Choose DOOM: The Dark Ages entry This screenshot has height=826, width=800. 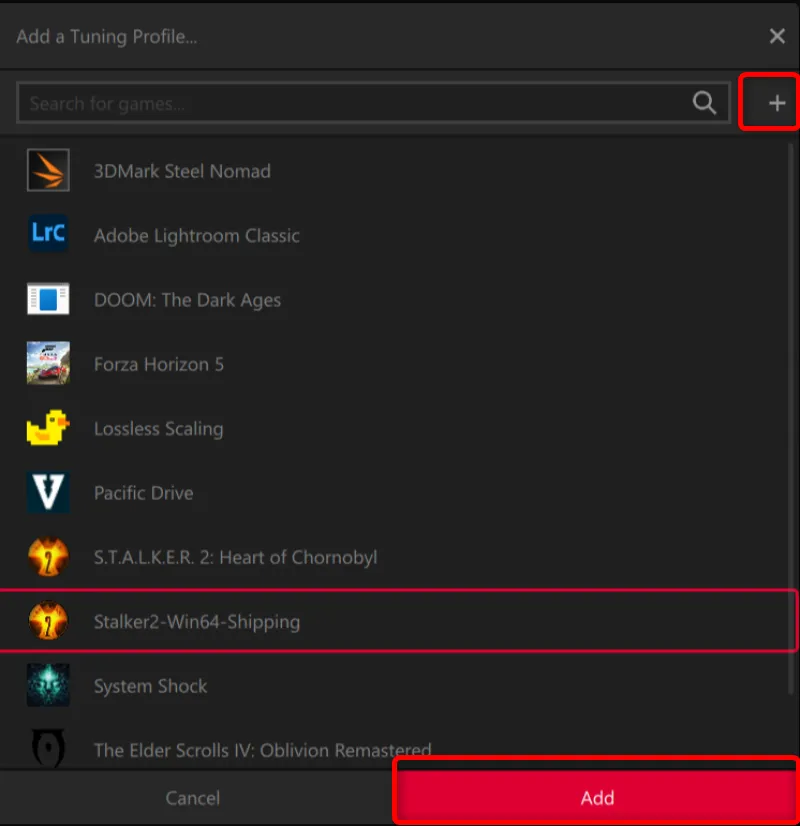click(x=394, y=299)
